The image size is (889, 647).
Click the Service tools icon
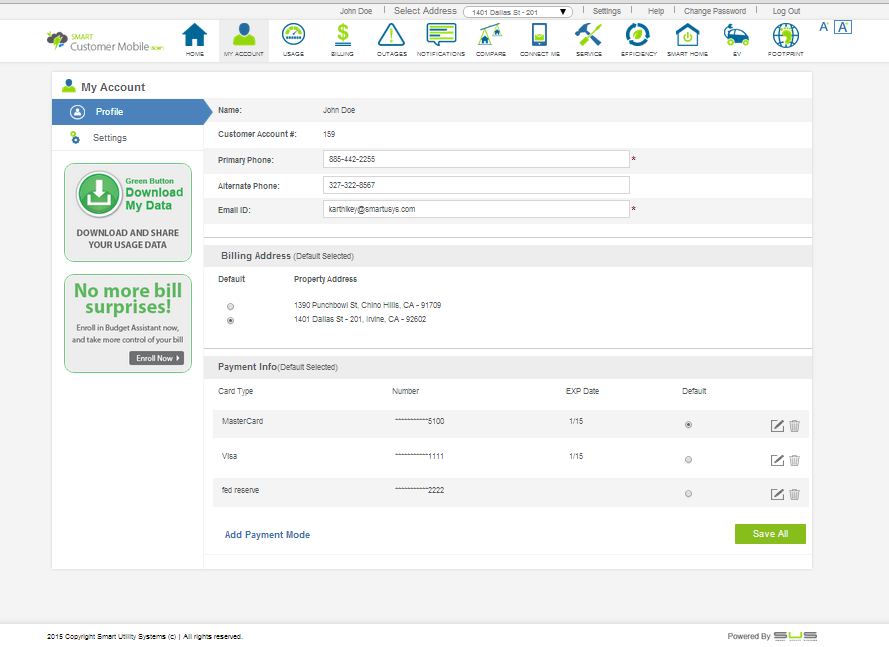tap(588, 38)
